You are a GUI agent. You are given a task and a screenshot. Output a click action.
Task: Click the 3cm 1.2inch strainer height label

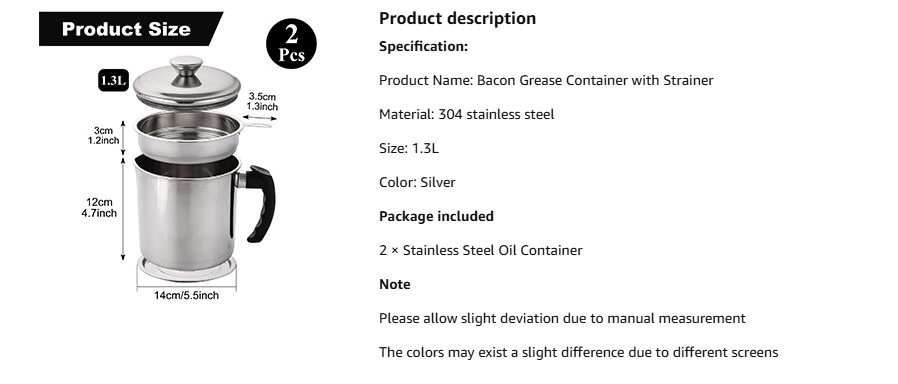click(x=103, y=136)
